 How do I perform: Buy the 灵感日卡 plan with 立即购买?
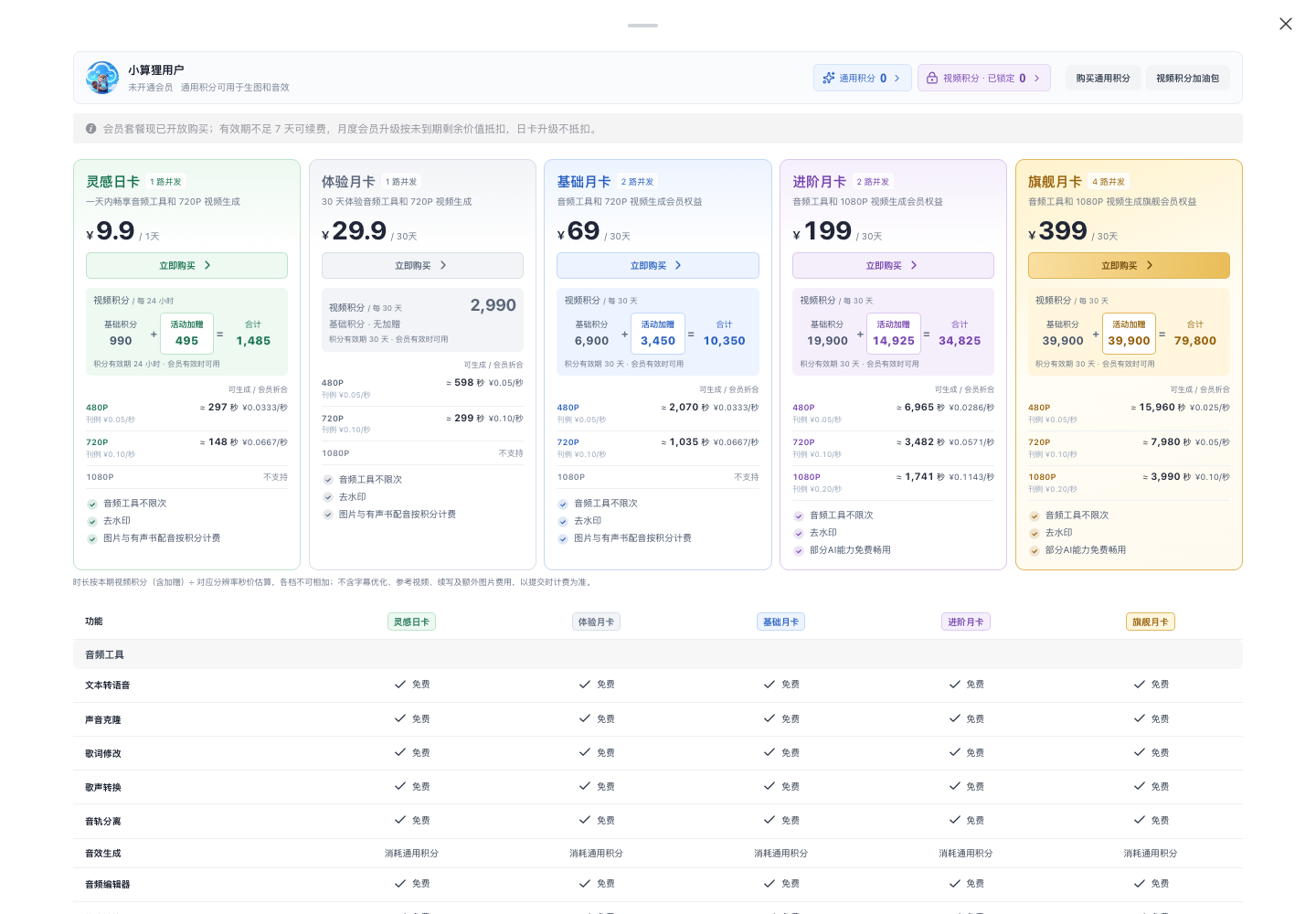point(186,265)
